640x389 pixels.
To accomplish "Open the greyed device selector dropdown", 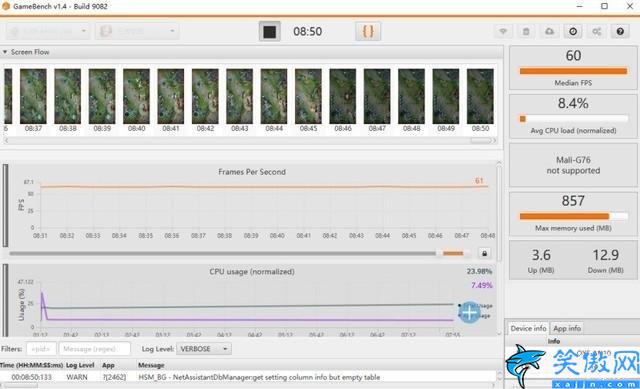I will (48, 31).
